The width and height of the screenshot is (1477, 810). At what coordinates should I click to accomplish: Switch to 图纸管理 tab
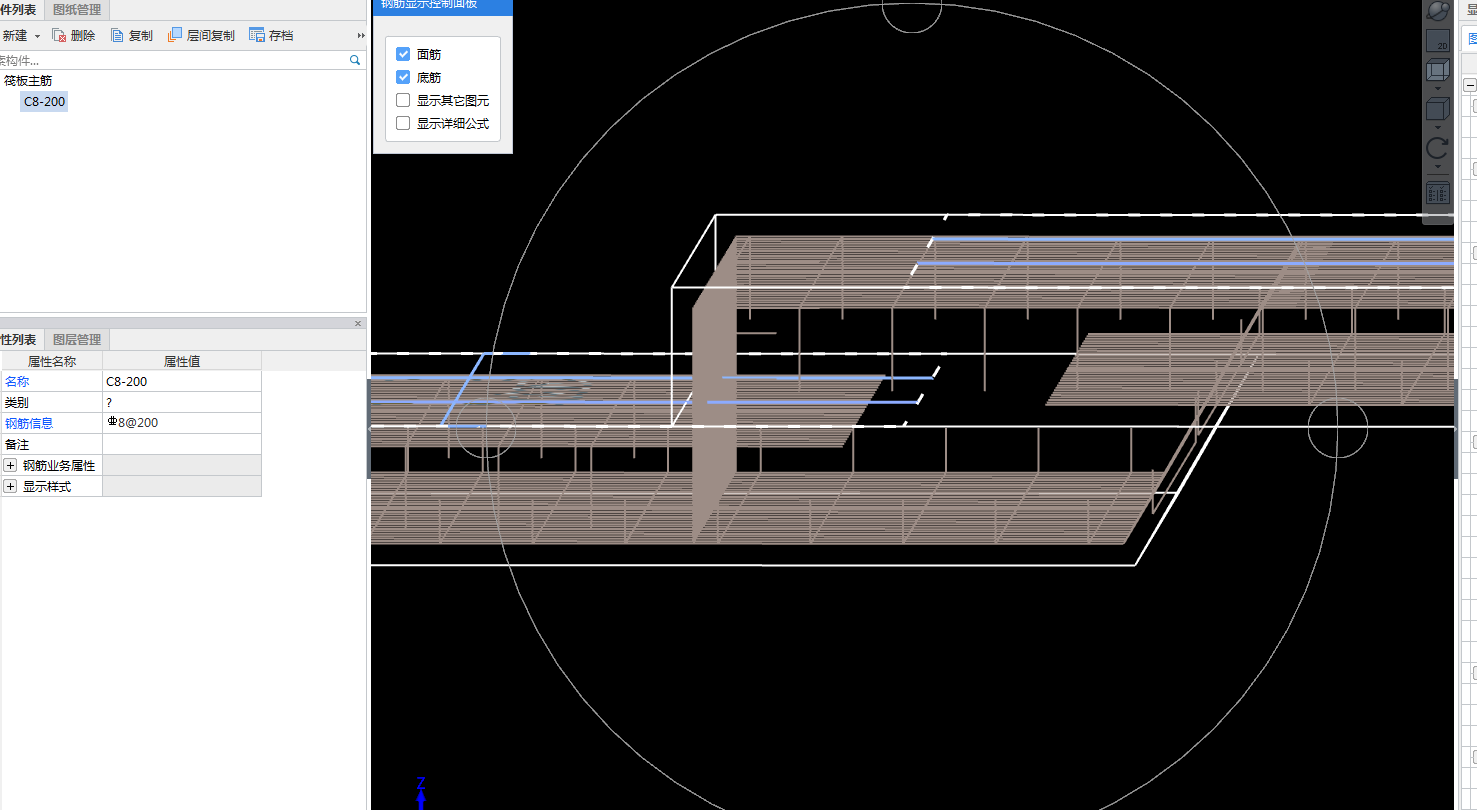(x=76, y=10)
